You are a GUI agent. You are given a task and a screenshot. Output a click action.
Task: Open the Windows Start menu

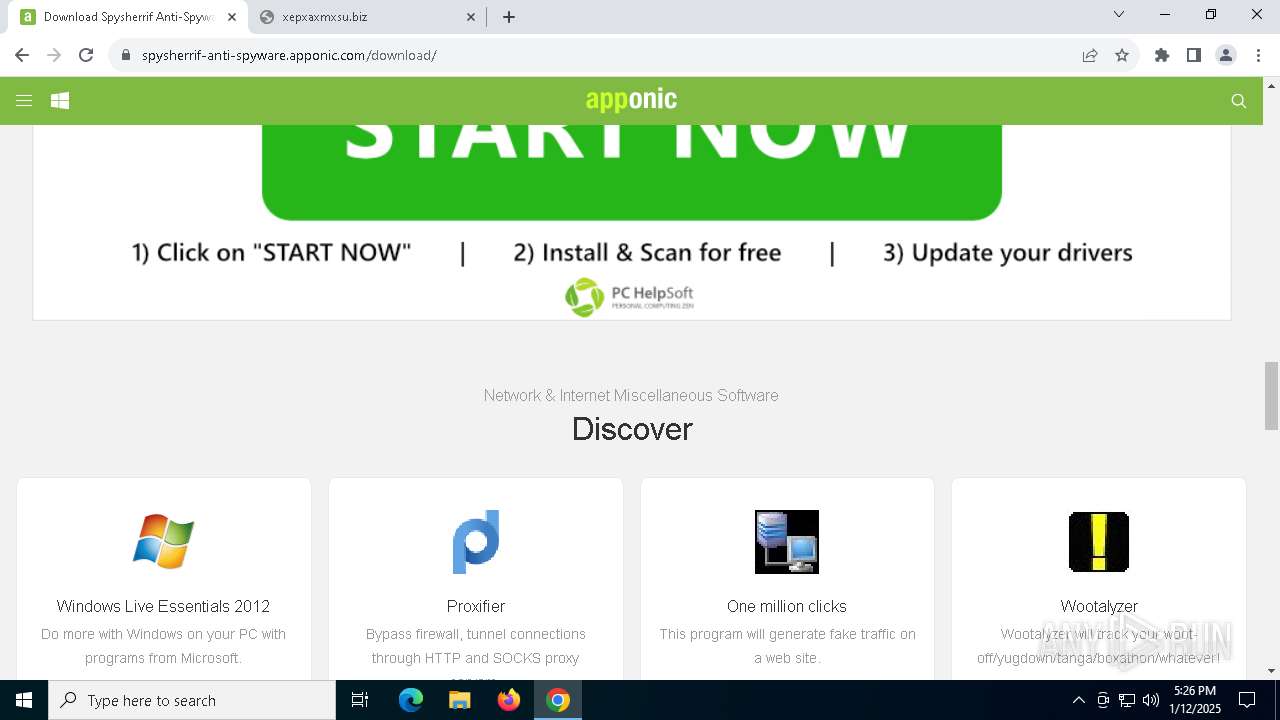tap(24, 700)
